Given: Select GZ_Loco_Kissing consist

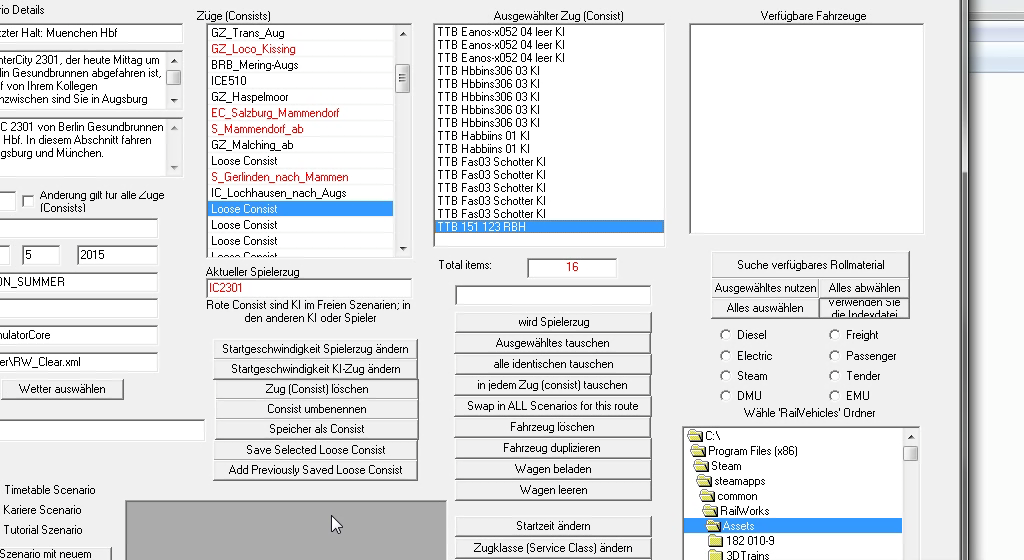Looking at the screenshot, I should pyautogui.click(x=301, y=49).
